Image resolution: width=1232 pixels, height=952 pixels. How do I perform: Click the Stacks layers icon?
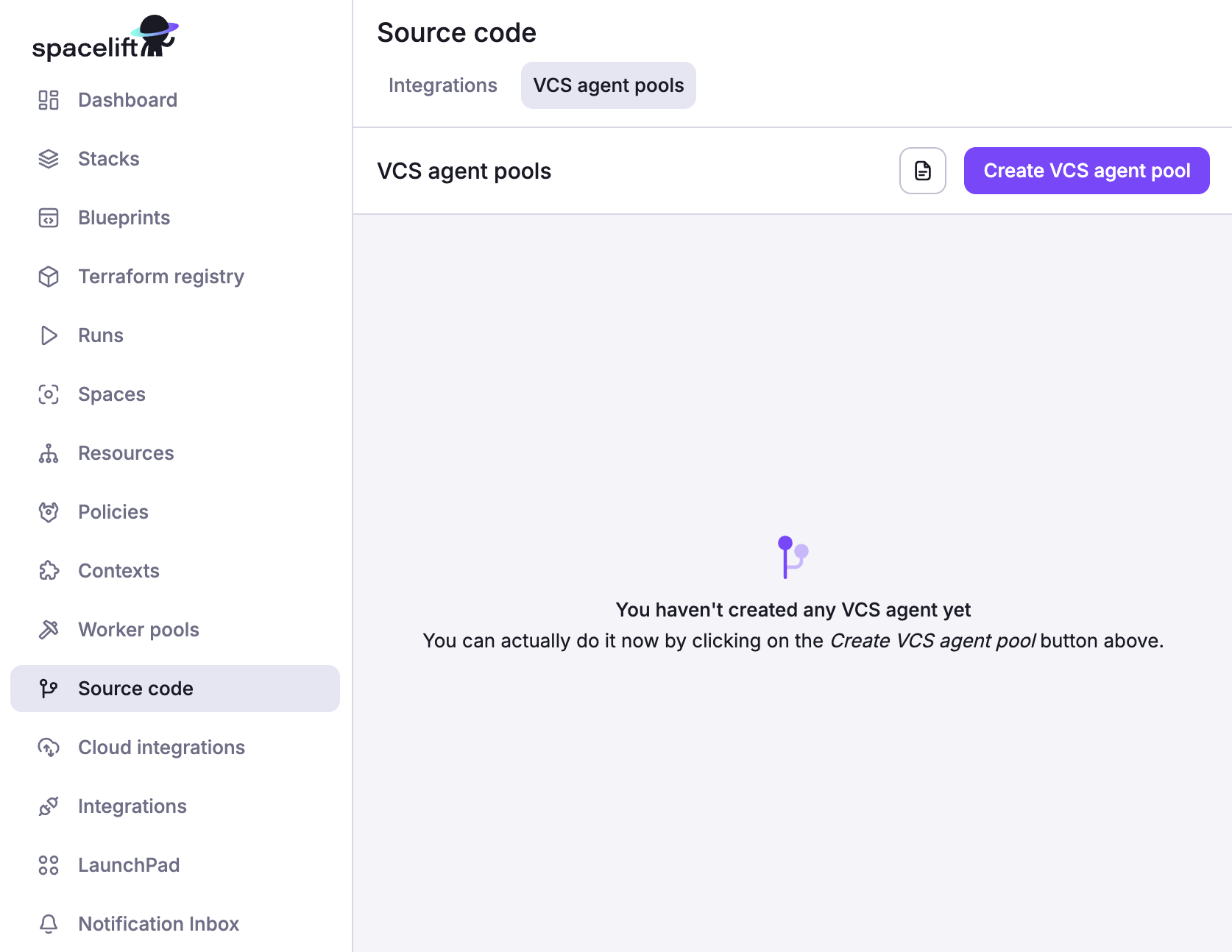(49, 159)
